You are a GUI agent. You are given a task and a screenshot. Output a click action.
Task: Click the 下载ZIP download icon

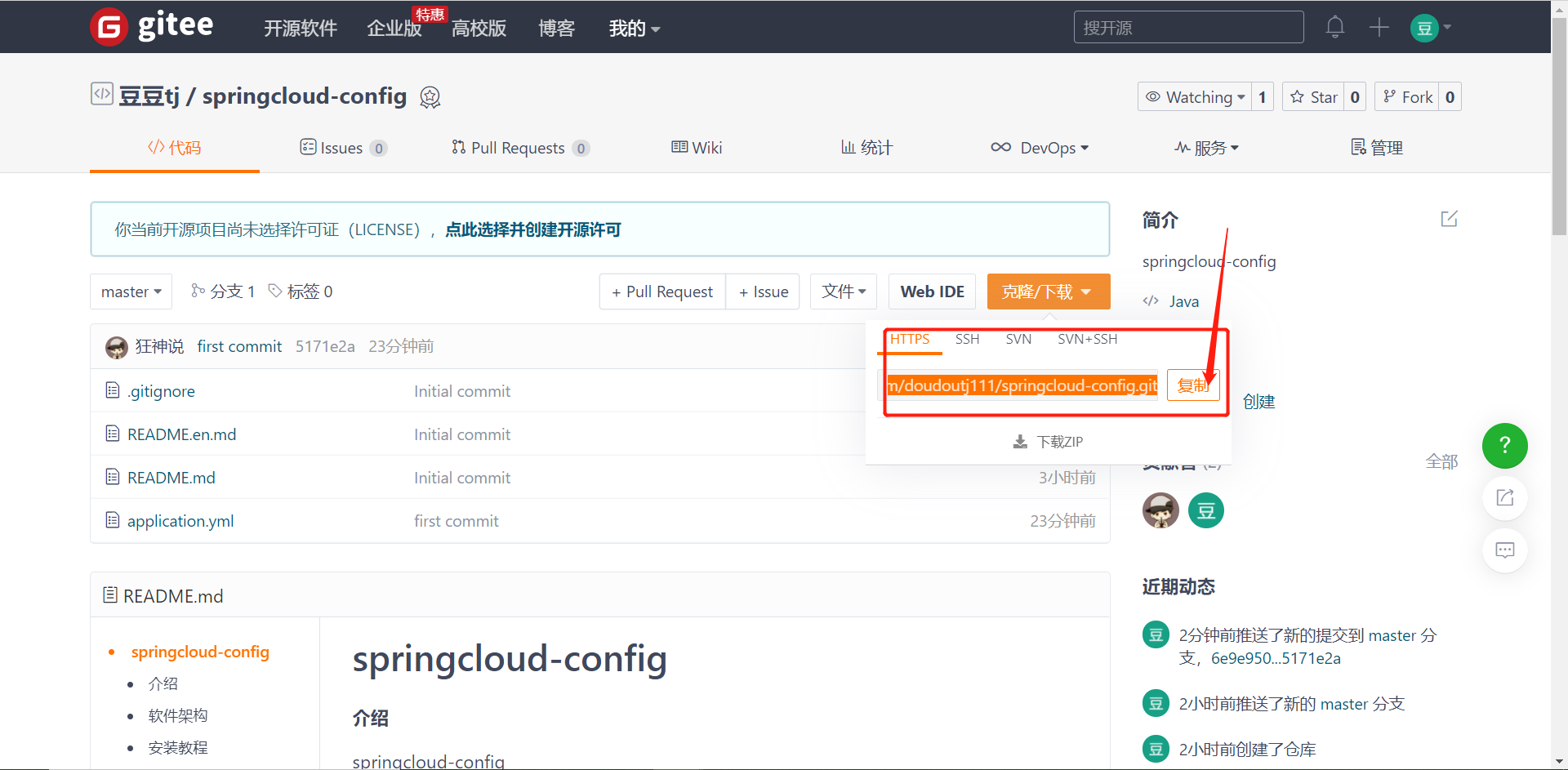coord(1020,442)
